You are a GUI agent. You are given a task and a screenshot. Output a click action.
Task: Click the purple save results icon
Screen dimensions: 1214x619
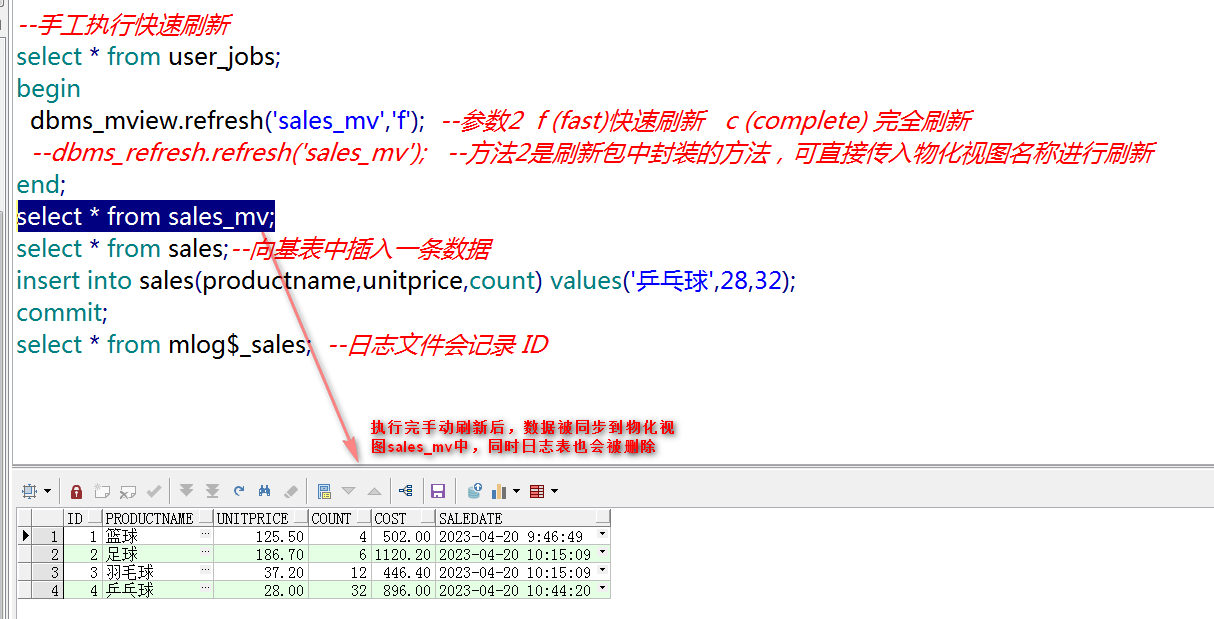pos(437,491)
